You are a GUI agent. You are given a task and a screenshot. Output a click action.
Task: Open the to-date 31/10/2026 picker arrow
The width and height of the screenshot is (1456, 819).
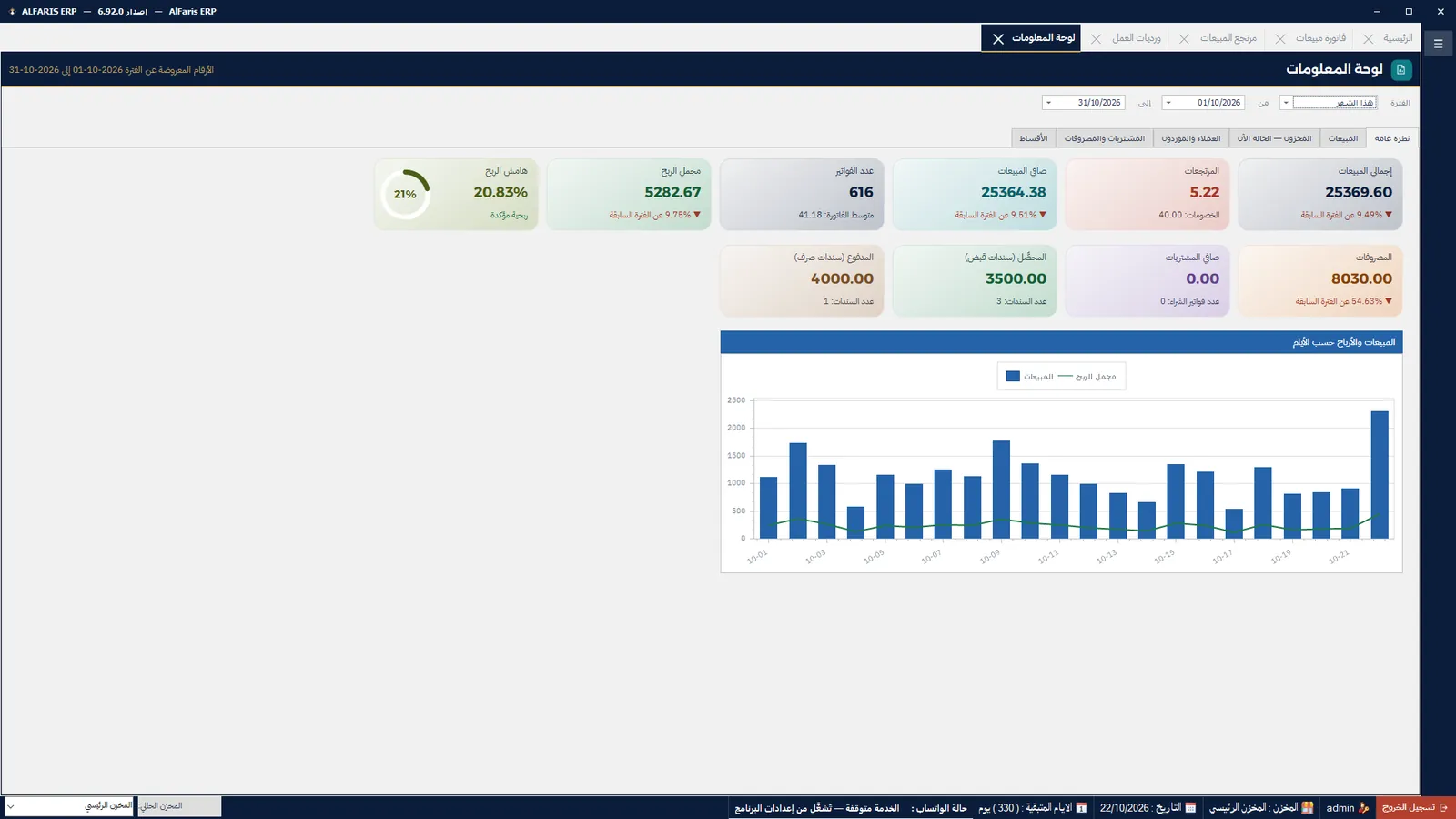tap(1048, 103)
